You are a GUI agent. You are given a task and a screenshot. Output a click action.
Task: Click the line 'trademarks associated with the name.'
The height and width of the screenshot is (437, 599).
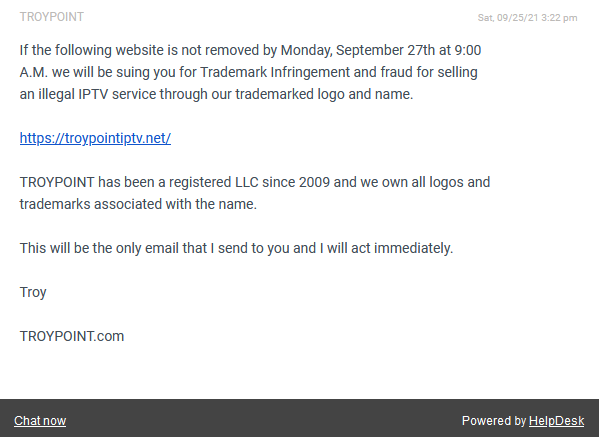click(138, 204)
